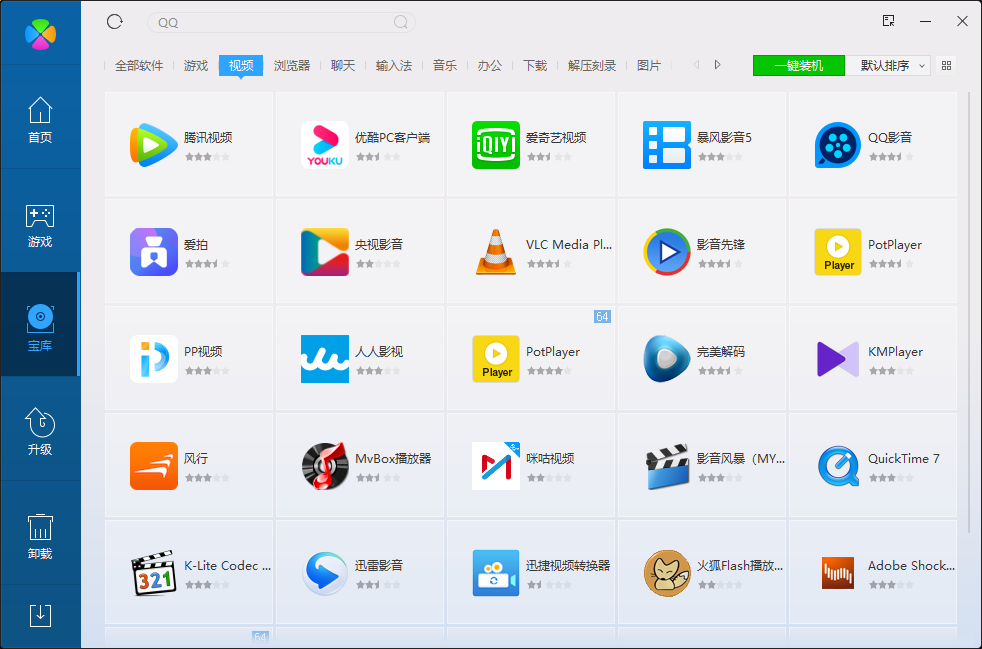Open K-Lite Codec 321 icon

(153, 573)
